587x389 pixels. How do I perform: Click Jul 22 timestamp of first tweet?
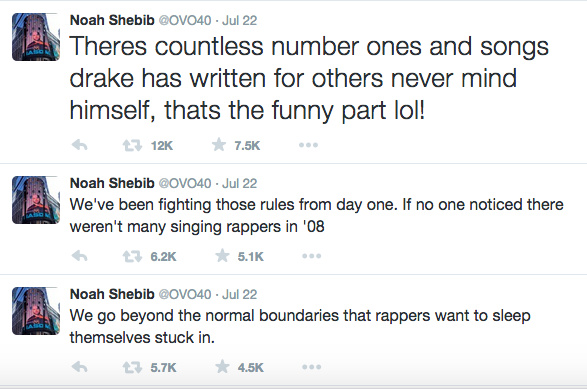[240, 20]
